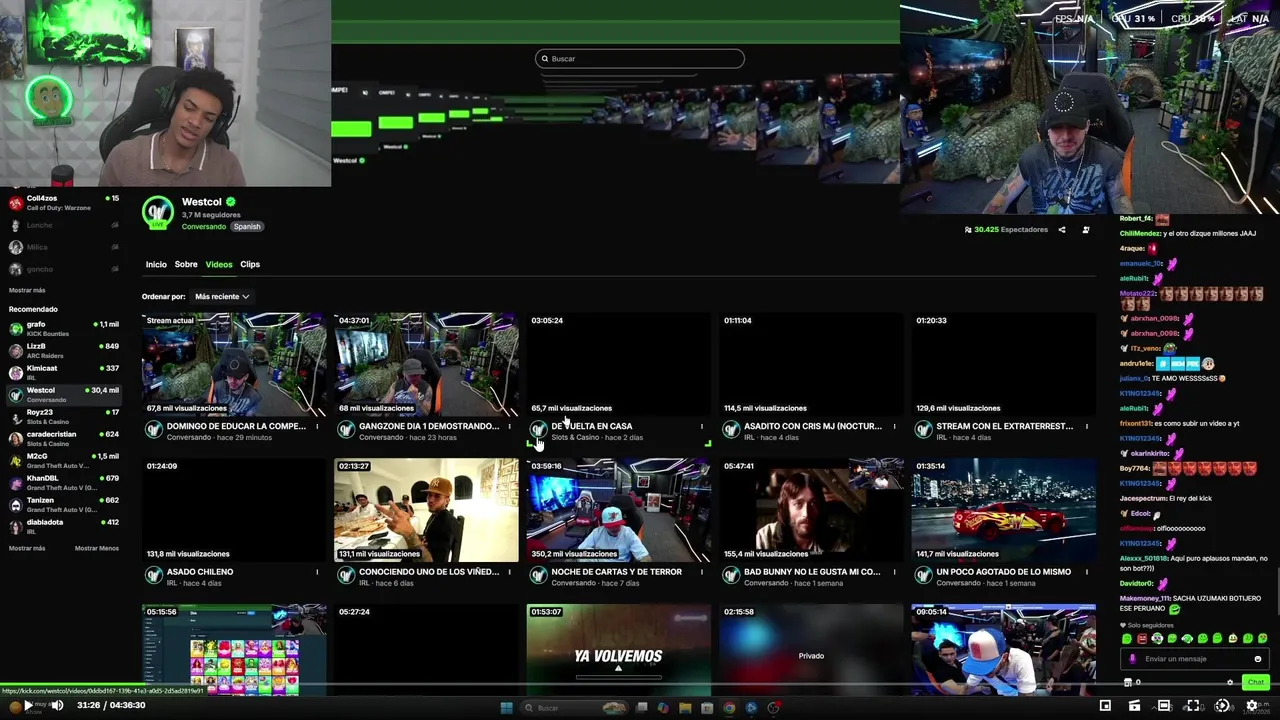Open chat settings gear icon

pos(1230,683)
